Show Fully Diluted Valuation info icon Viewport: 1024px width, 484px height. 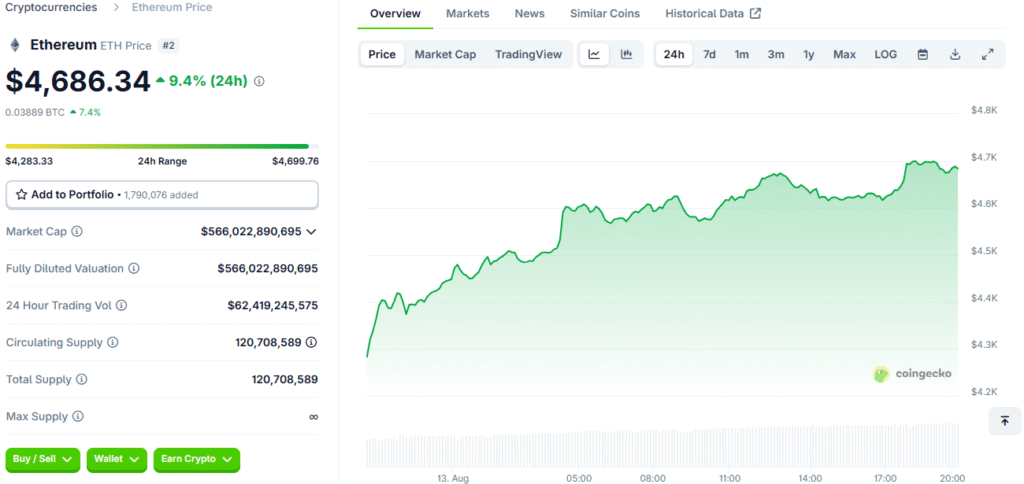coord(134,268)
